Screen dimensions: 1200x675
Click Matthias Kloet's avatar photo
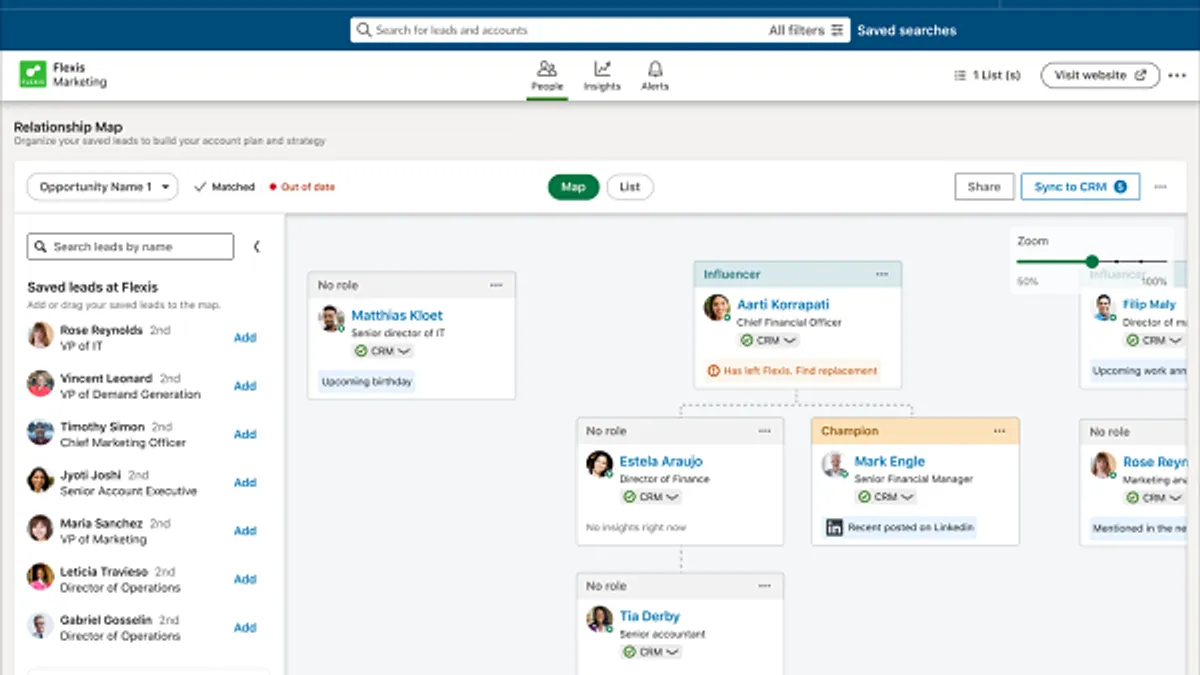pyautogui.click(x=331, y=319)
